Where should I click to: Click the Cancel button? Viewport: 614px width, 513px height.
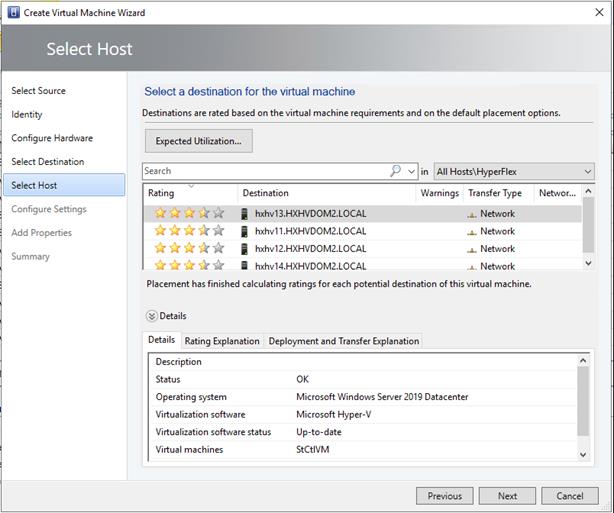[x=570, y=496]
